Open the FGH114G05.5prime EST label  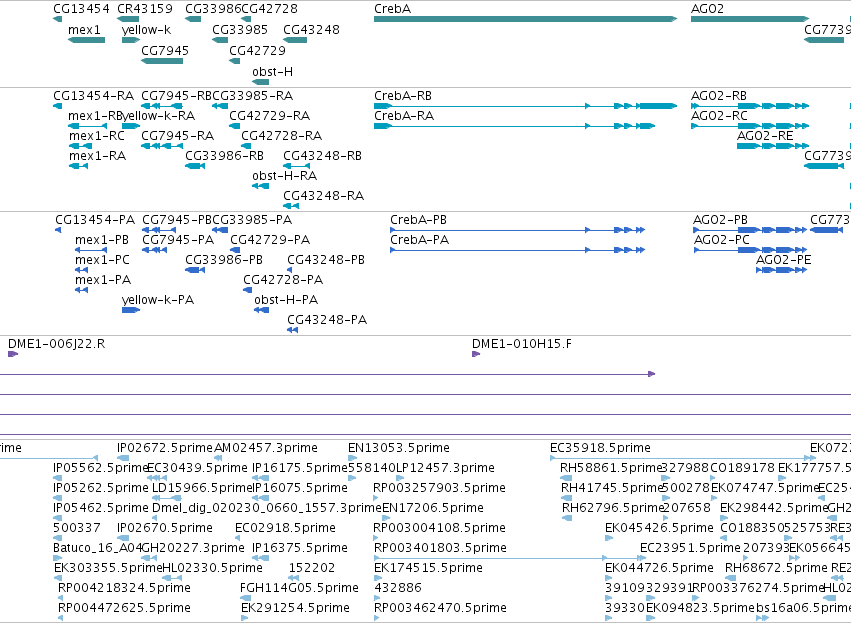pyautogui.click(x=299, y=588)
